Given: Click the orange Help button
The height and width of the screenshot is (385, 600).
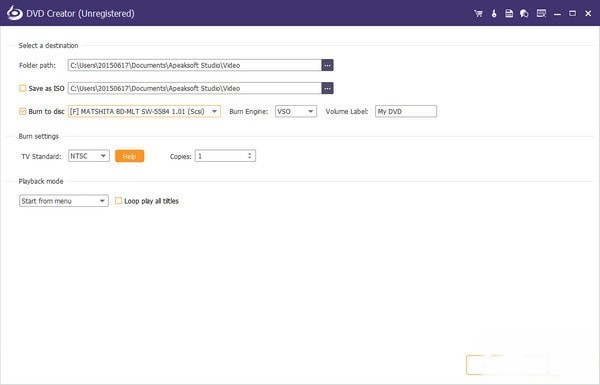Looking at the screenshot, I should tap(129, 156).
